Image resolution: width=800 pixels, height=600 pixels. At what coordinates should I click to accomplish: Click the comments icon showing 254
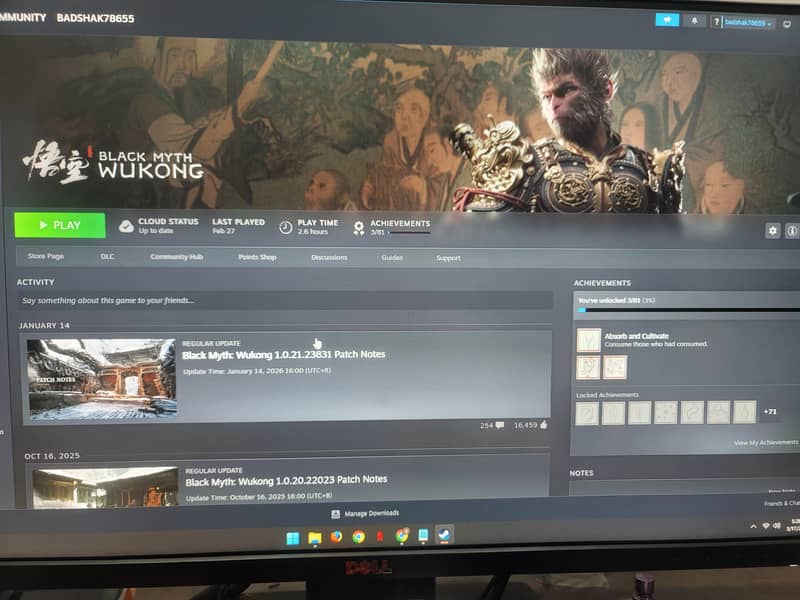500,425
